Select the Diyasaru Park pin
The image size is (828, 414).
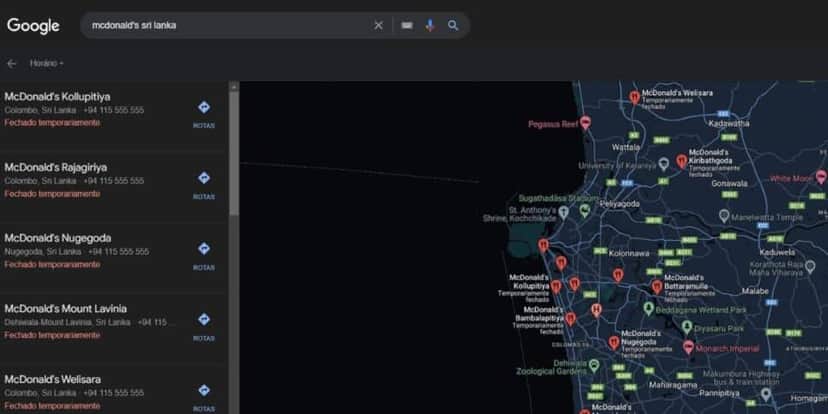click(686, 327)
